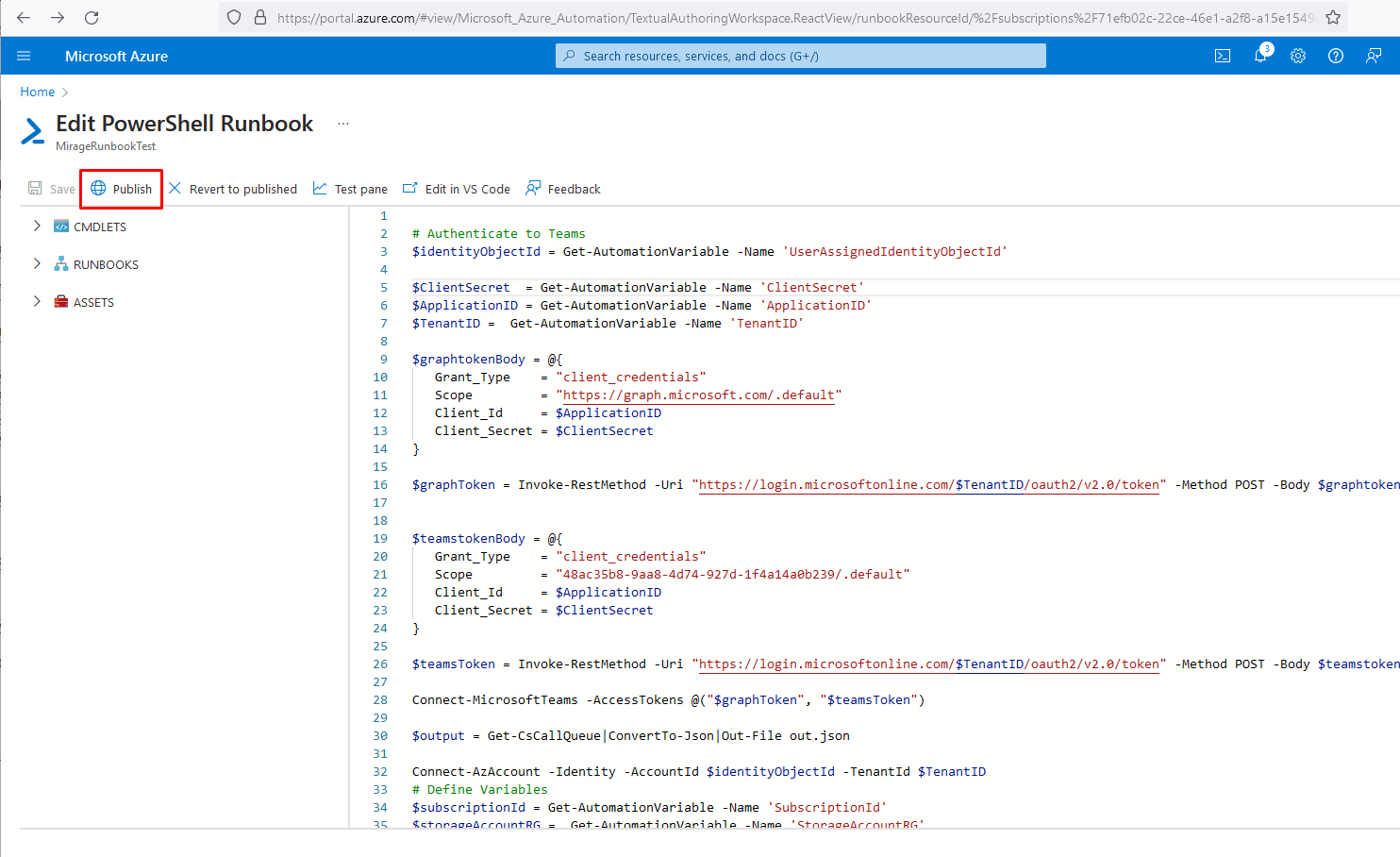The height and width of the screenshot is (857, 1400).
Task: Click 'Connect-MicrosoftTeams' on line 28
Action: (x=495, y=699)
